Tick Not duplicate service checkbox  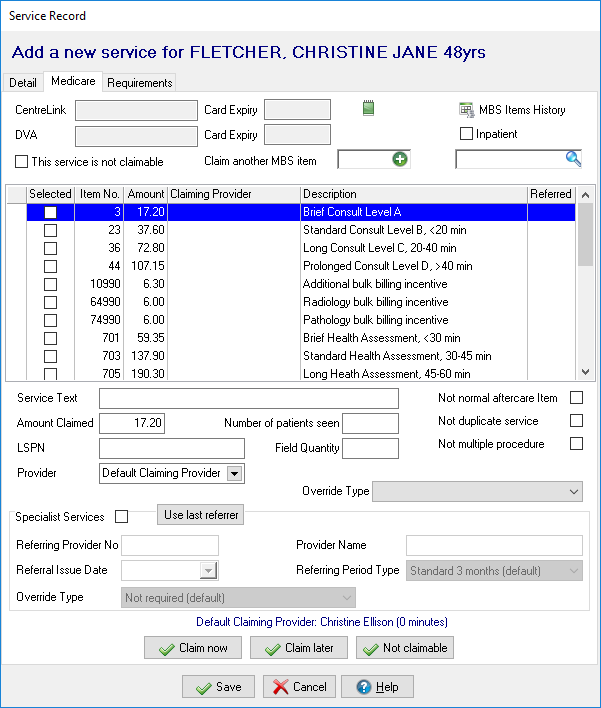576,421
